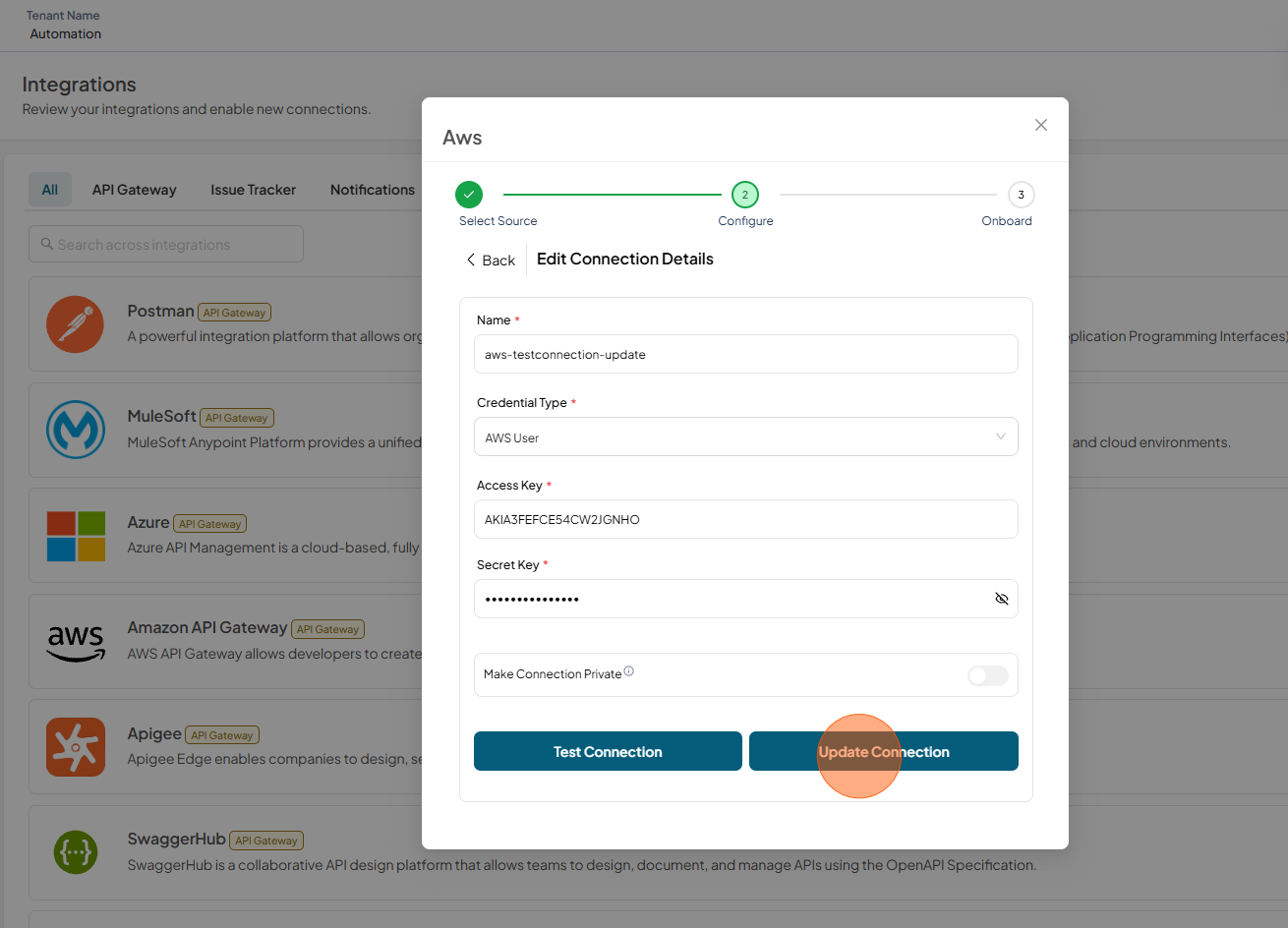Click the Amazon aws logo icon
Viewport: 1288px width, 928px height.
(x=76, y=642)
